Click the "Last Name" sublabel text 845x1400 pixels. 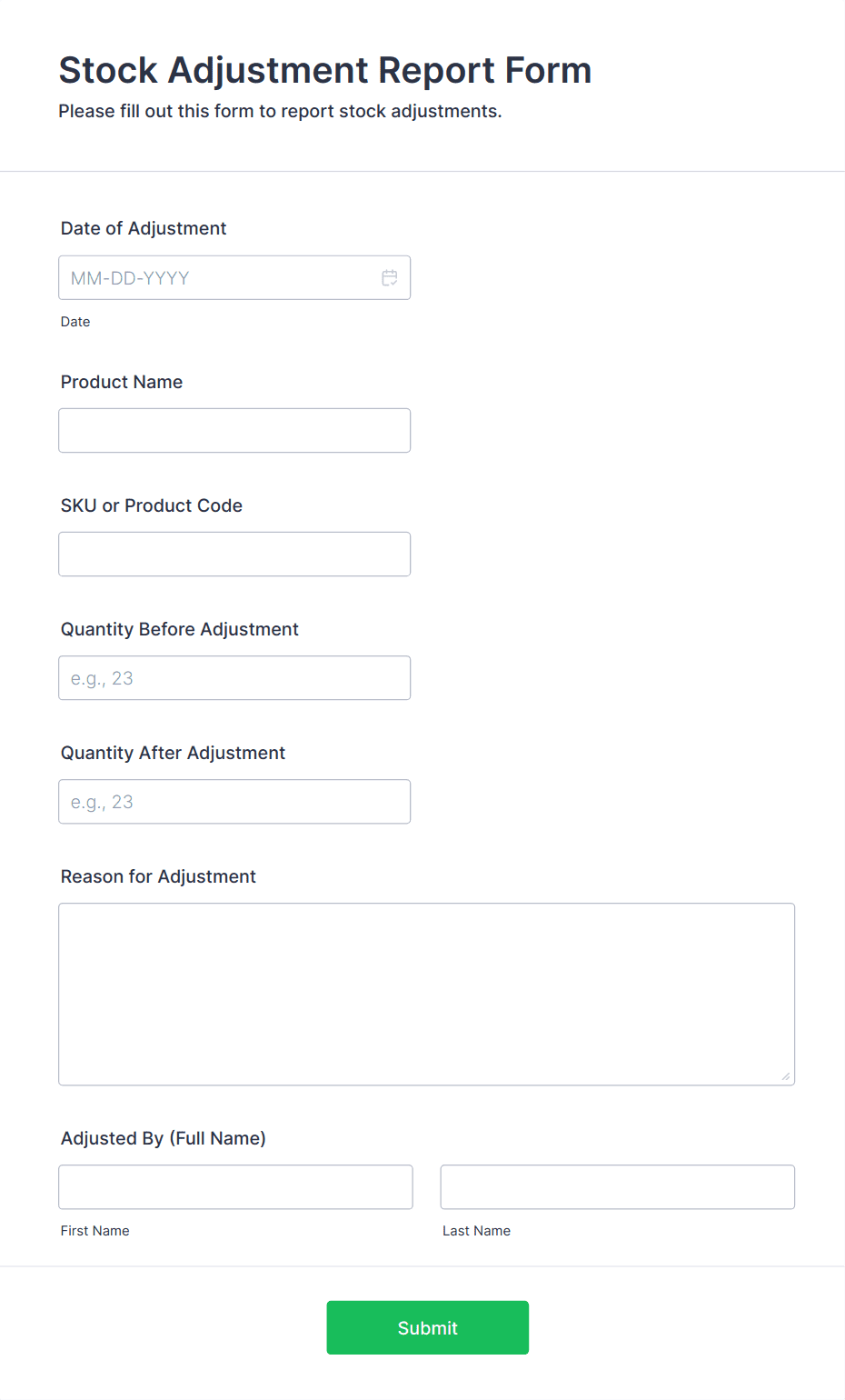[x=476, y=1231]
